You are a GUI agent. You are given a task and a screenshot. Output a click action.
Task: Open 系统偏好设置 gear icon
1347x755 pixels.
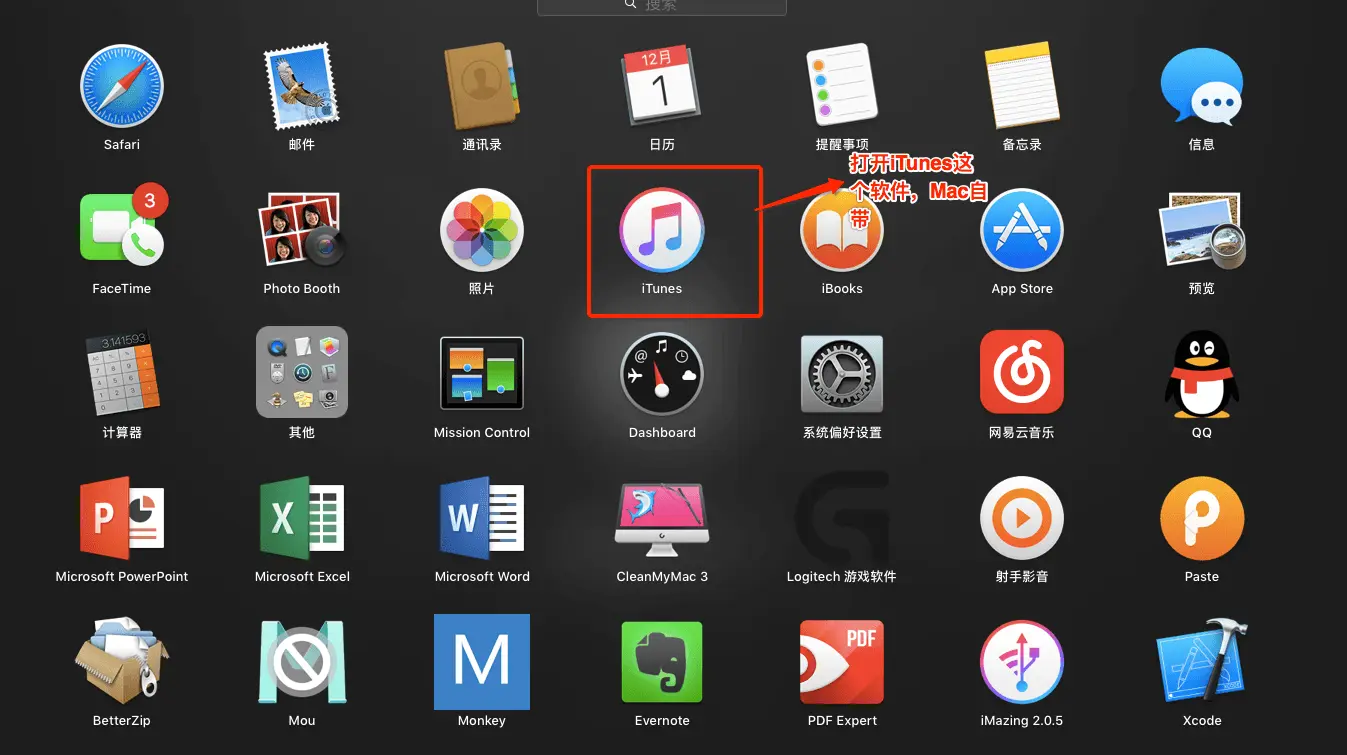pyautogui.click(x=842, y=374)
